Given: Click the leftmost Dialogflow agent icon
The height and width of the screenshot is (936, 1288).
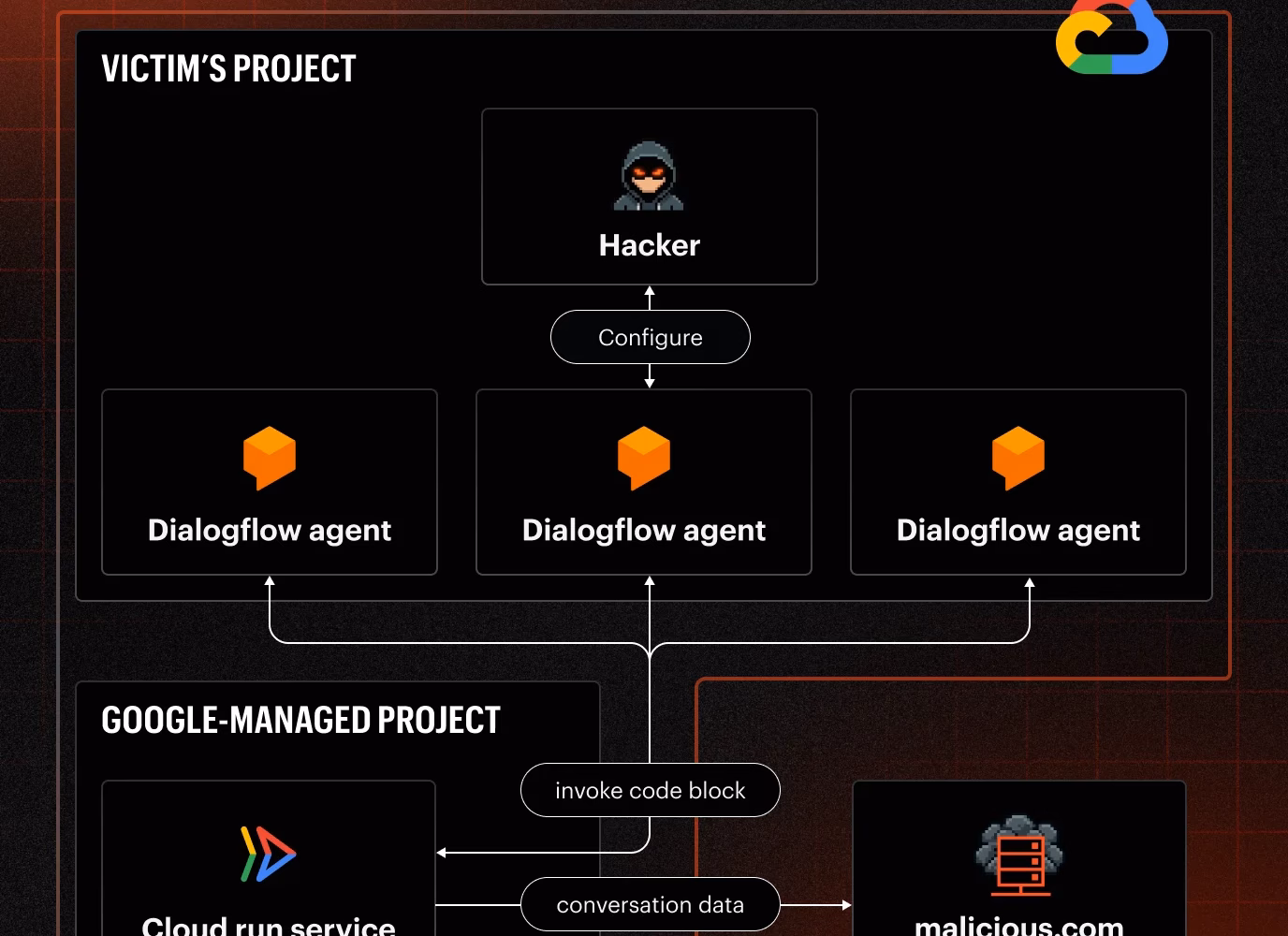Looking at the screenshot, I should (x=270, y=458).
